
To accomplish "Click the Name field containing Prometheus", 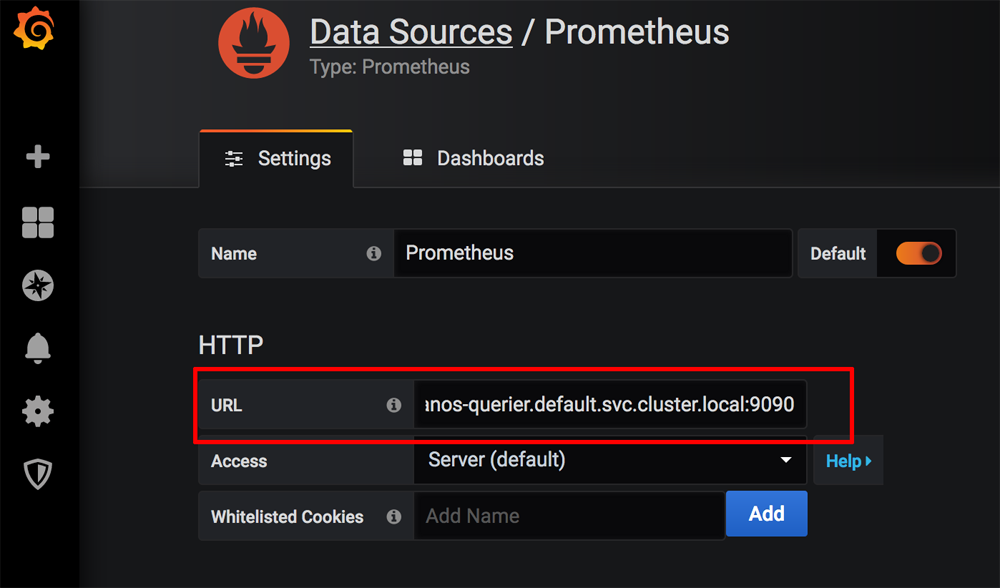I will (x=592, y=254).
